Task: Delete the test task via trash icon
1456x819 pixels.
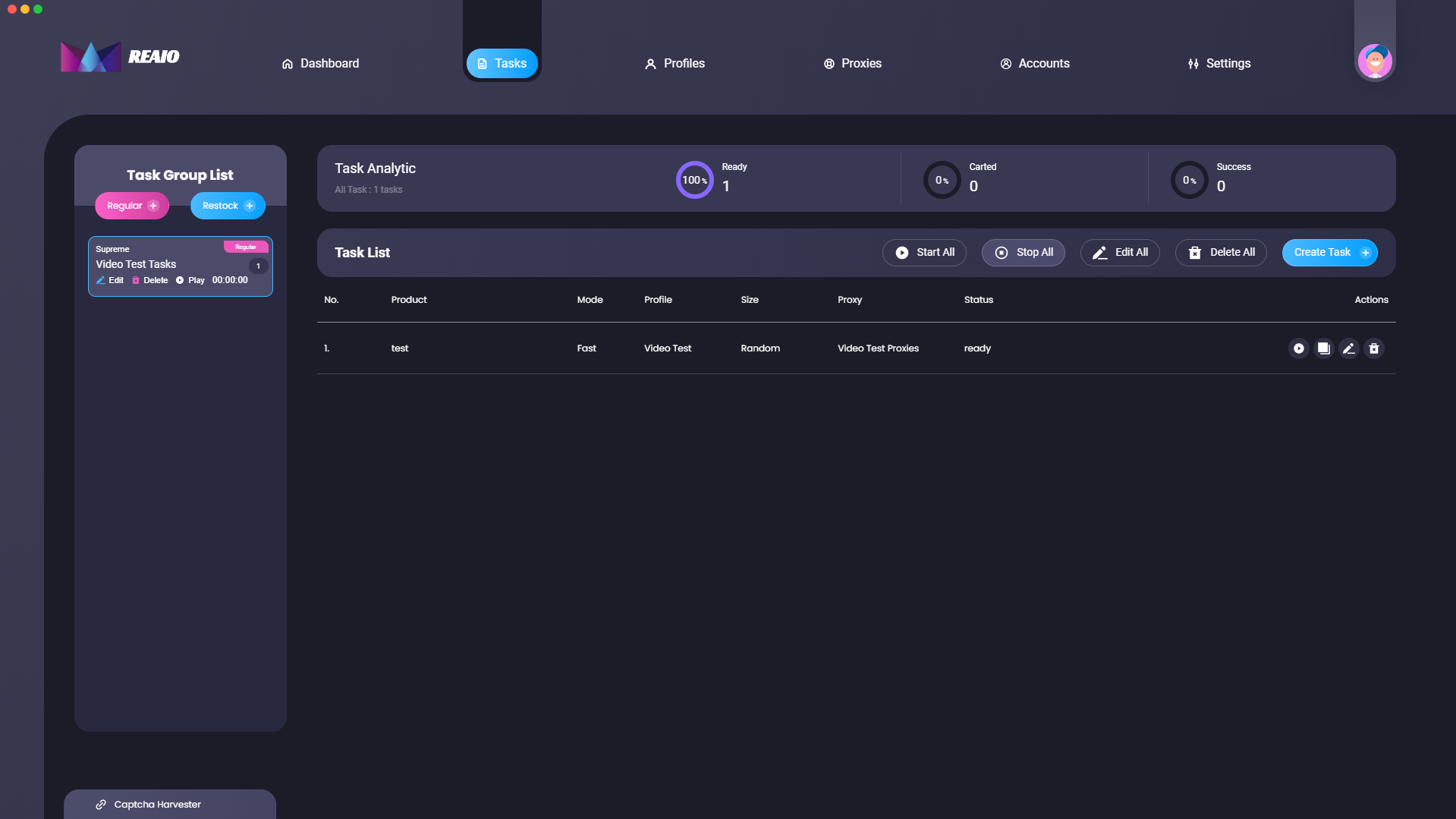Action: tap(1373, 348)
